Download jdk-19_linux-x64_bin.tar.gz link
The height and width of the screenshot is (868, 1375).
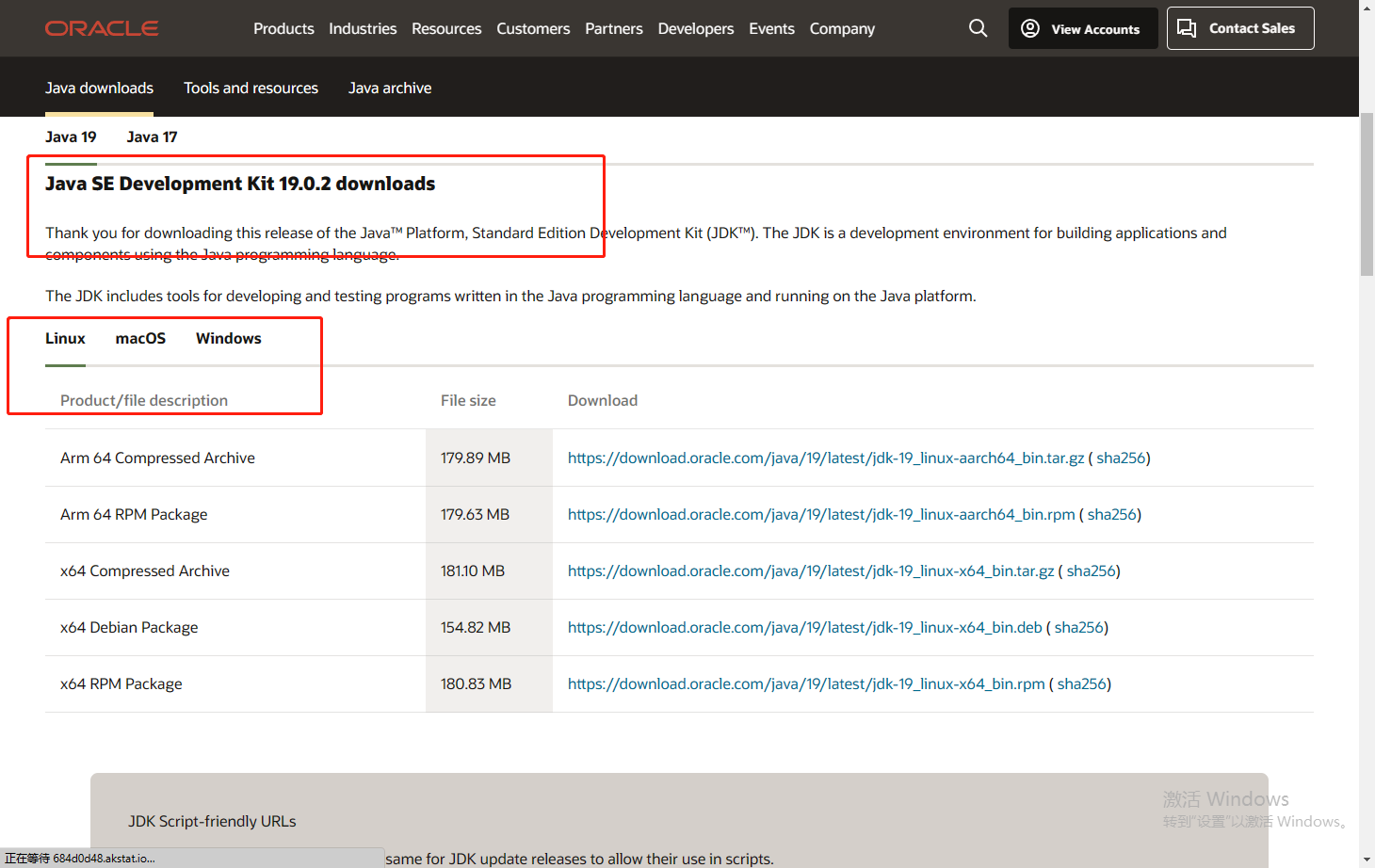click(x=811, y=571)
